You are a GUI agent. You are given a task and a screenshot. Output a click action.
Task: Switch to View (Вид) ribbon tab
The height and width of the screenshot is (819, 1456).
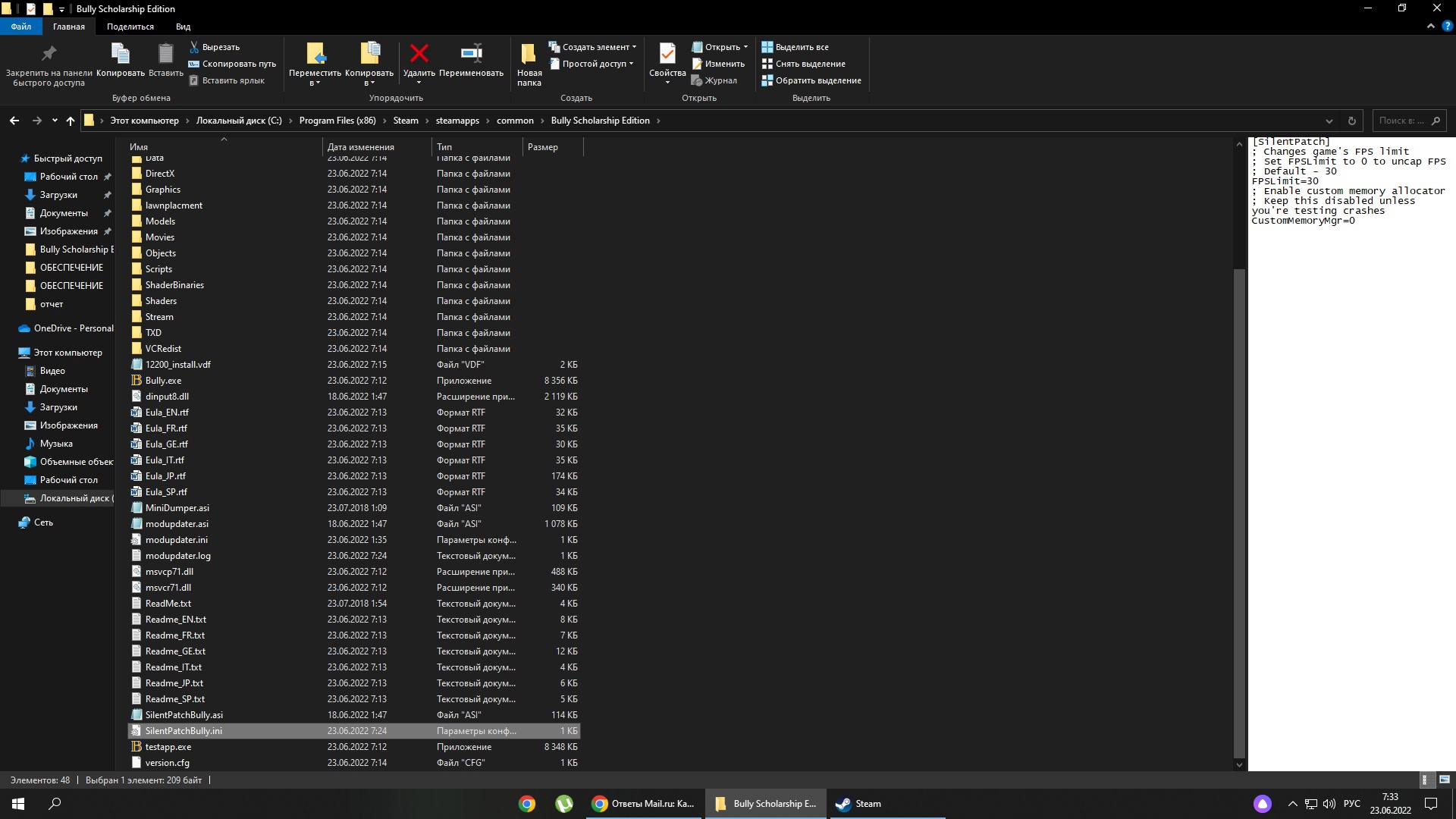coord(184,27)
